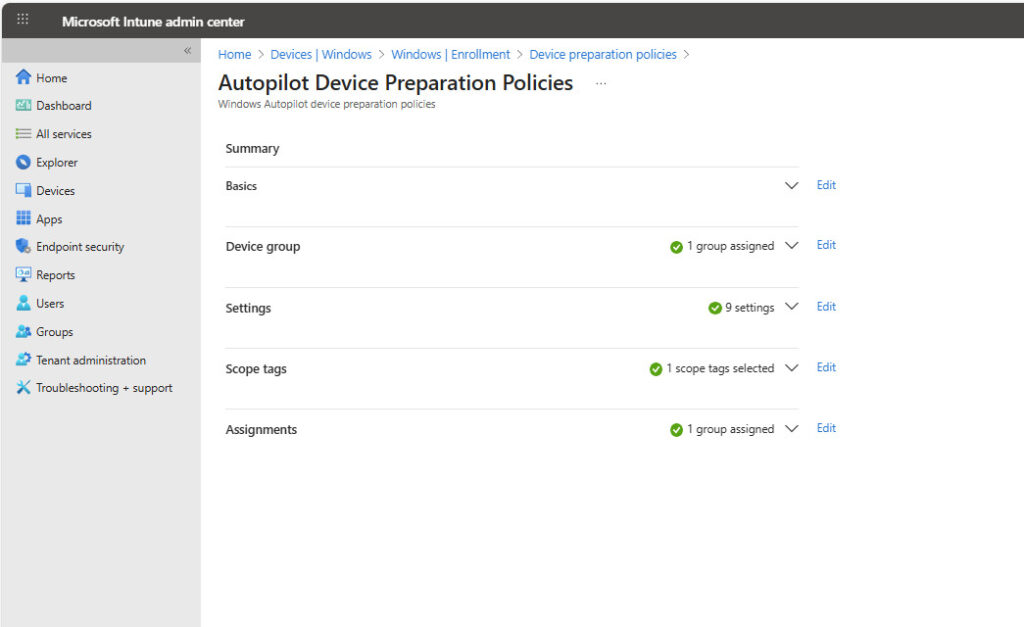Open the app launcher waffle icon
The height and width of the screenshot is (627, 1024).
23,20
